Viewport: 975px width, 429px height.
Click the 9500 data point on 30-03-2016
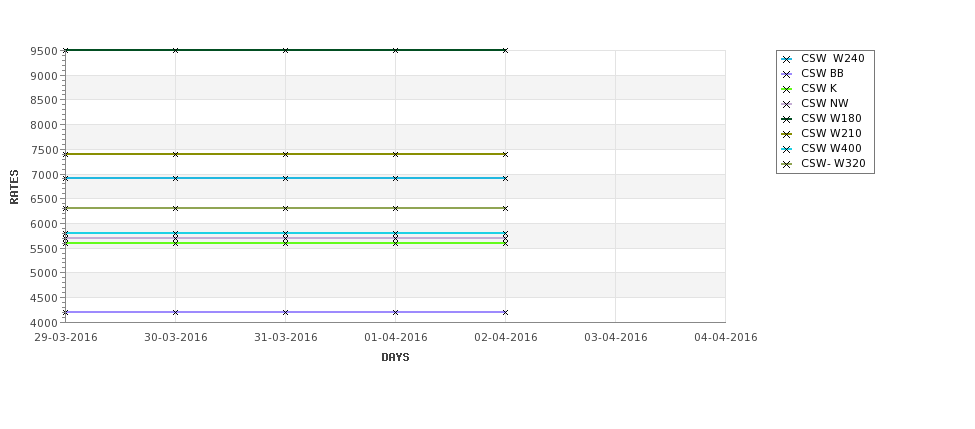[175, 50]
